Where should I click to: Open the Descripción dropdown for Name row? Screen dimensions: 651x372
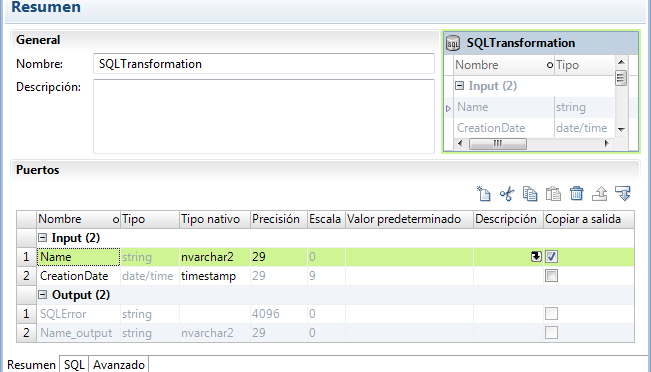pyautogui.click(x=536, y=257)
